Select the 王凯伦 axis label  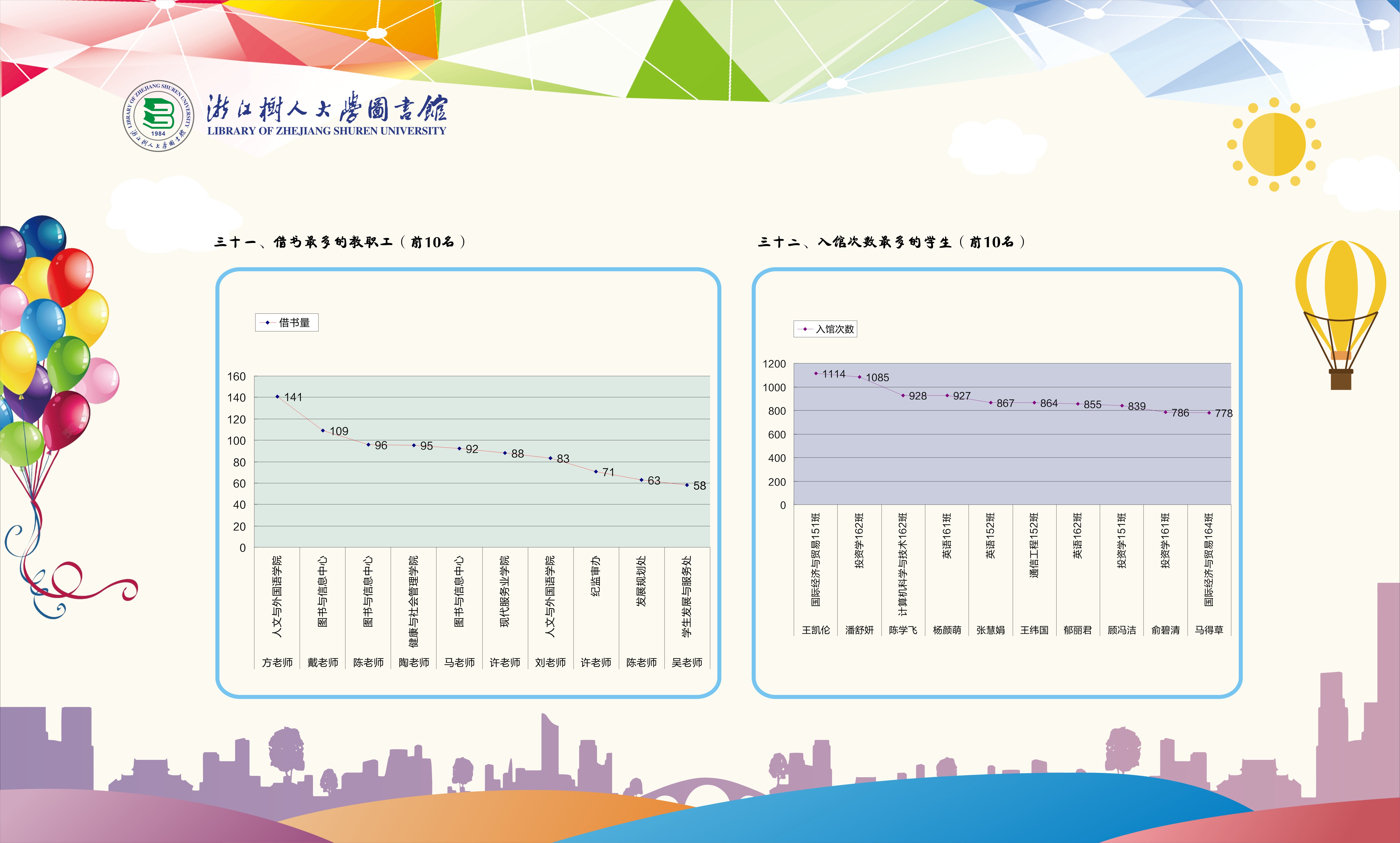816,630
